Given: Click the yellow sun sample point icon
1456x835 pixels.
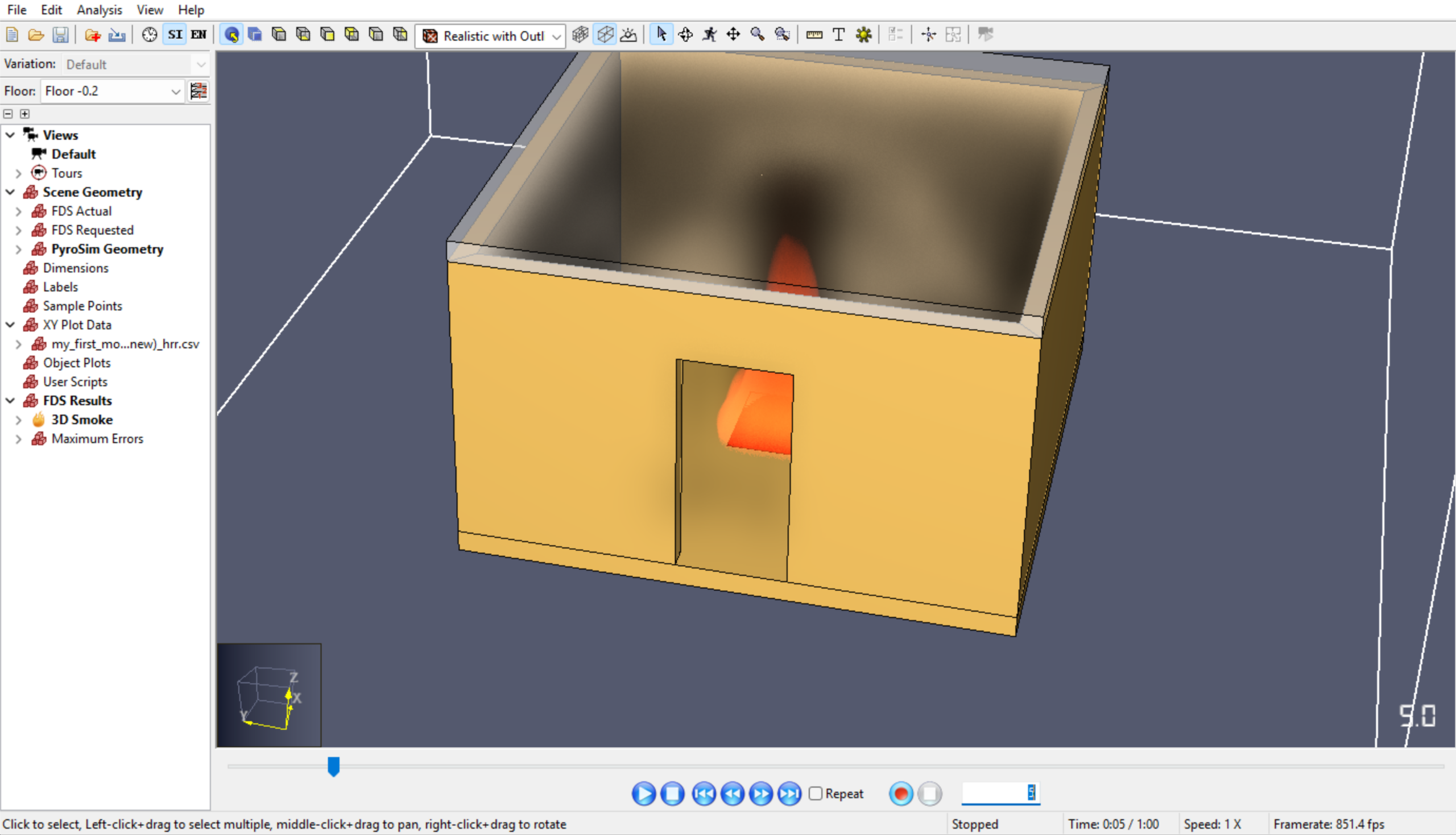Looking at the screenshot, I should (x=863, y=35).
